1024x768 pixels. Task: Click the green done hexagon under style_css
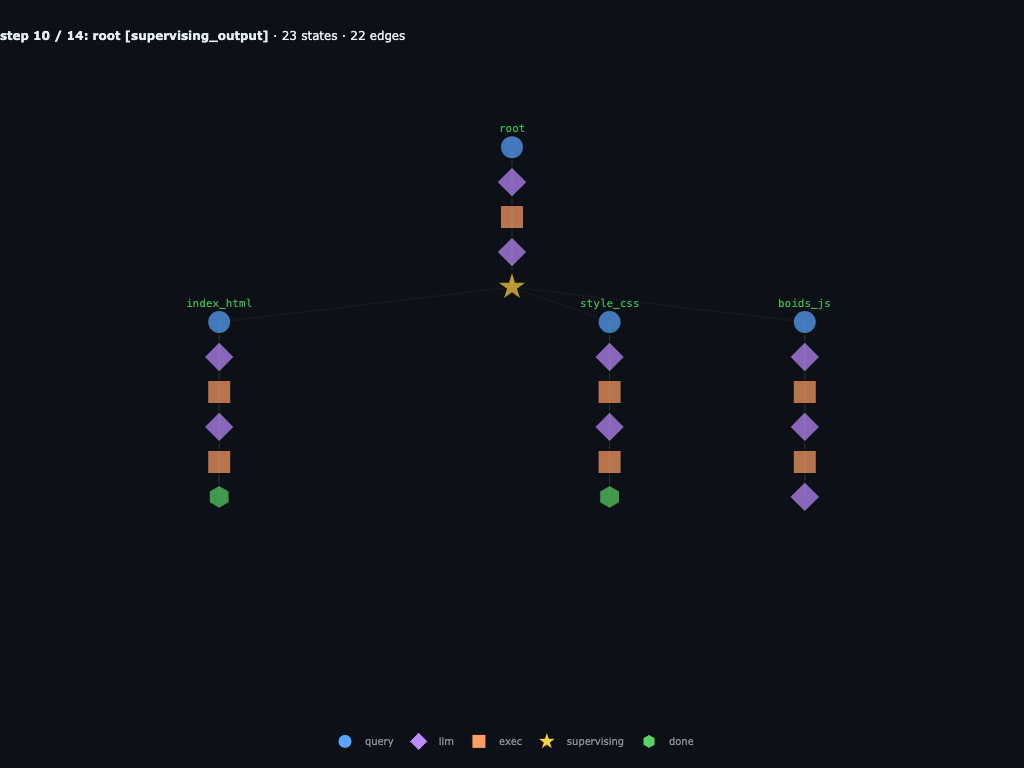coord(609,497)
